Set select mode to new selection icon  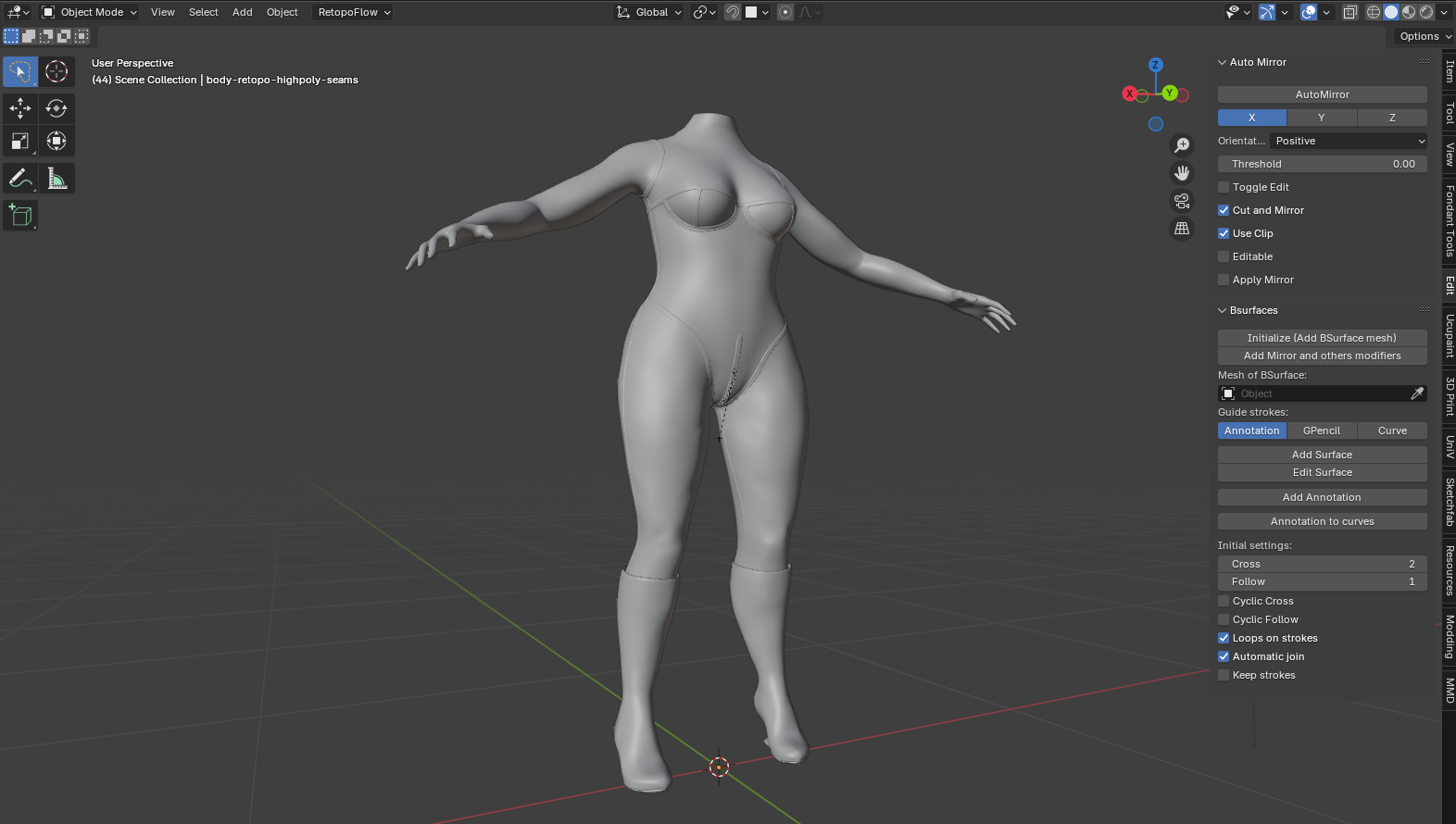[x=11, y=36]
